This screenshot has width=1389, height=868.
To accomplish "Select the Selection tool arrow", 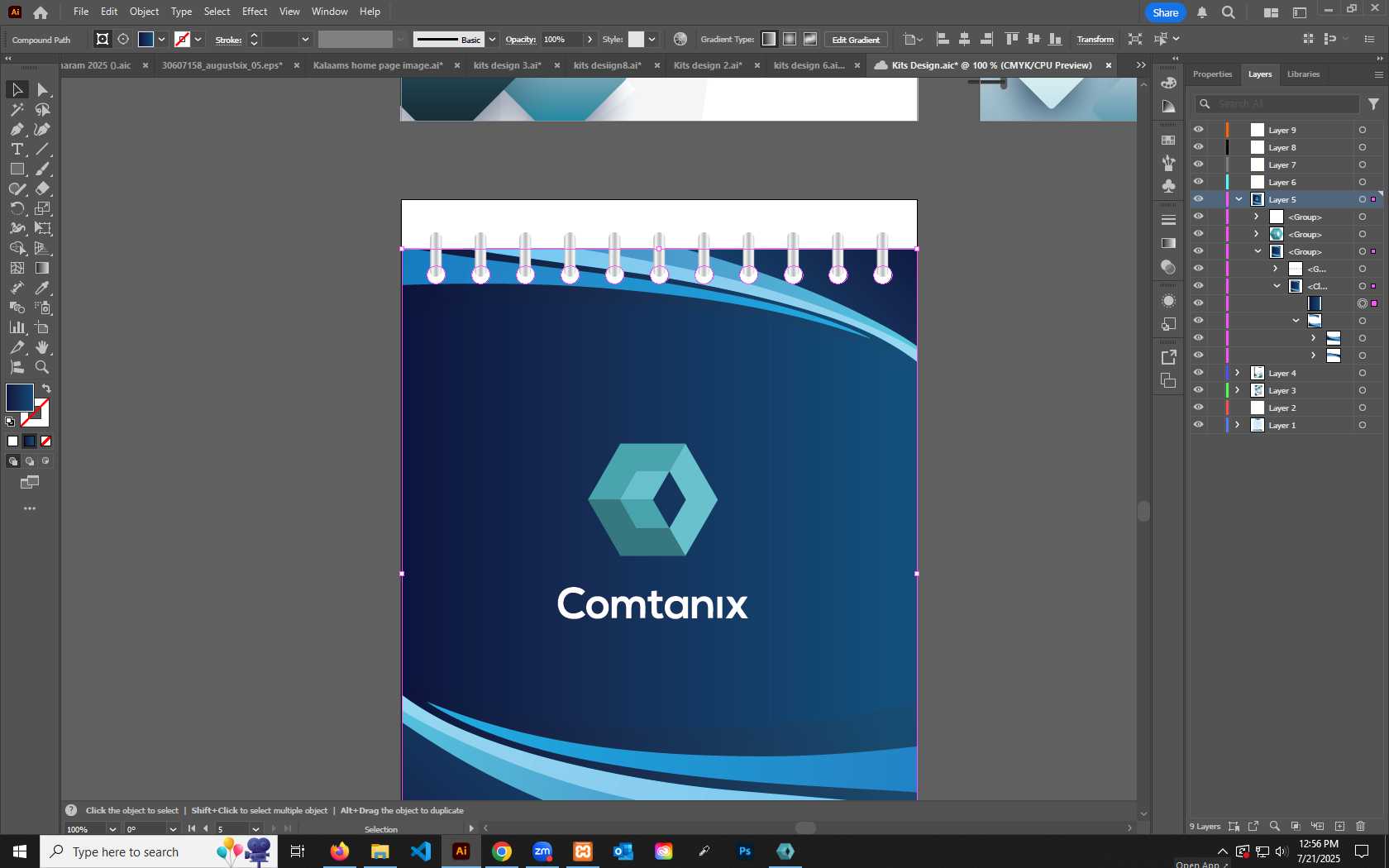I will point(17,89).
